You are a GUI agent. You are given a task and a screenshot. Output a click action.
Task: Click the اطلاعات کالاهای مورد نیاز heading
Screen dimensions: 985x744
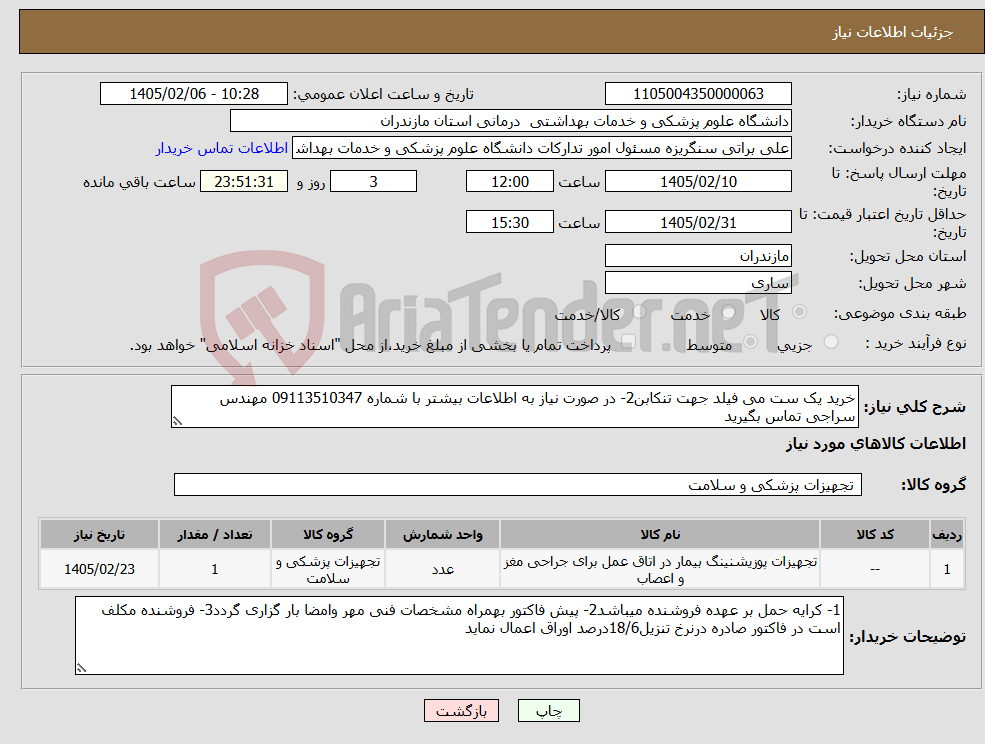coord(876,444)
